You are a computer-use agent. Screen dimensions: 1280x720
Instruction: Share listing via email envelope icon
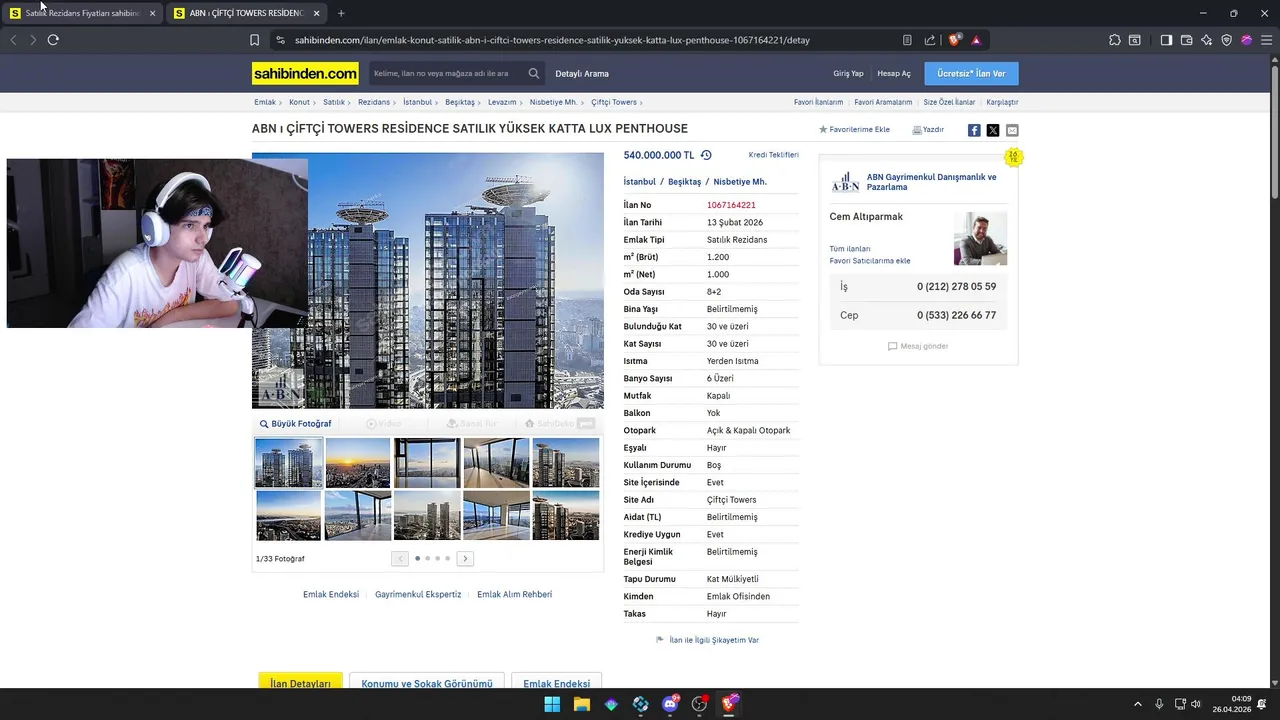click(x=1012, y=130)
